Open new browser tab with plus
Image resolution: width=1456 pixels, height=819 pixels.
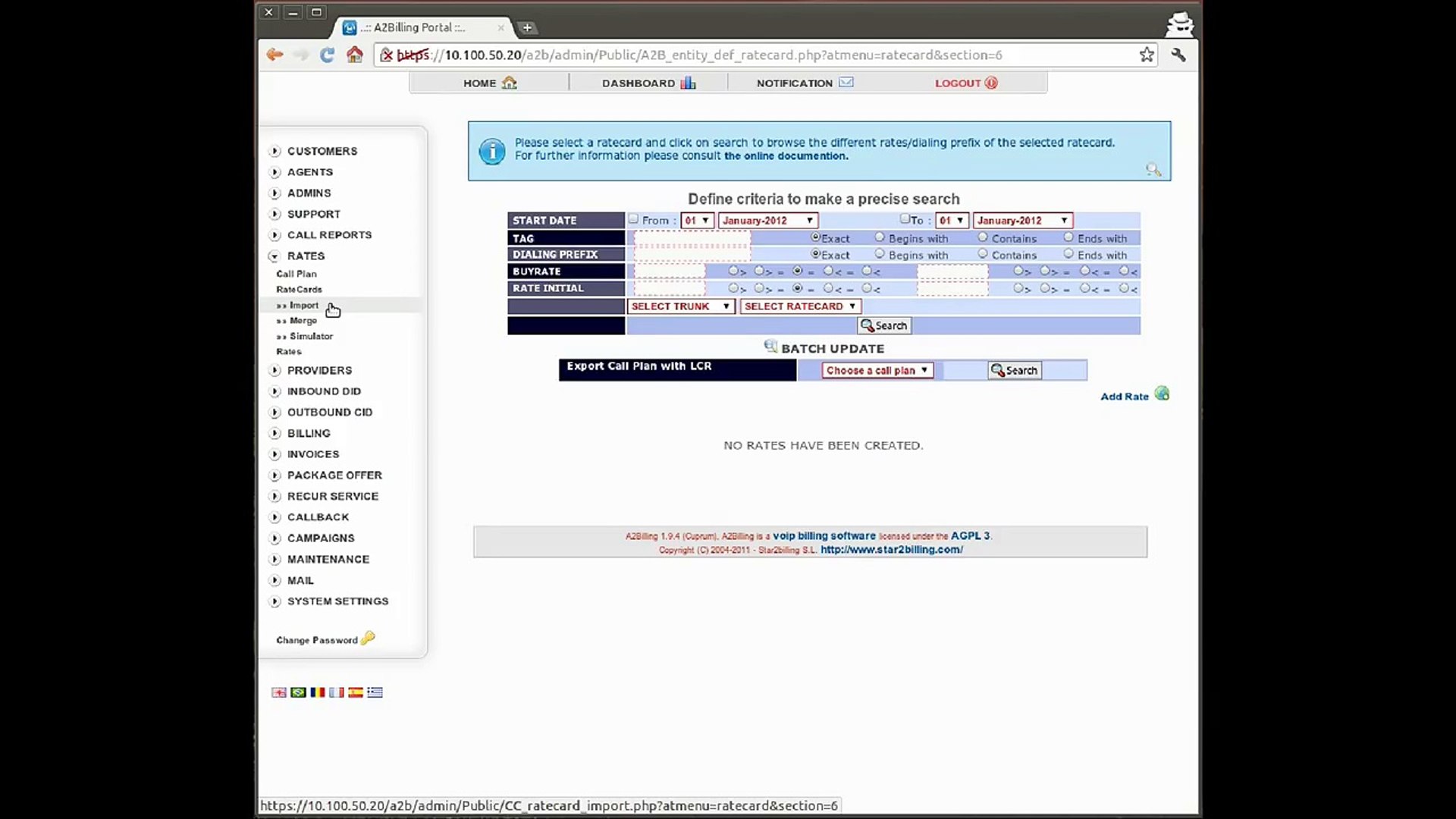click(x=527, y=28)
